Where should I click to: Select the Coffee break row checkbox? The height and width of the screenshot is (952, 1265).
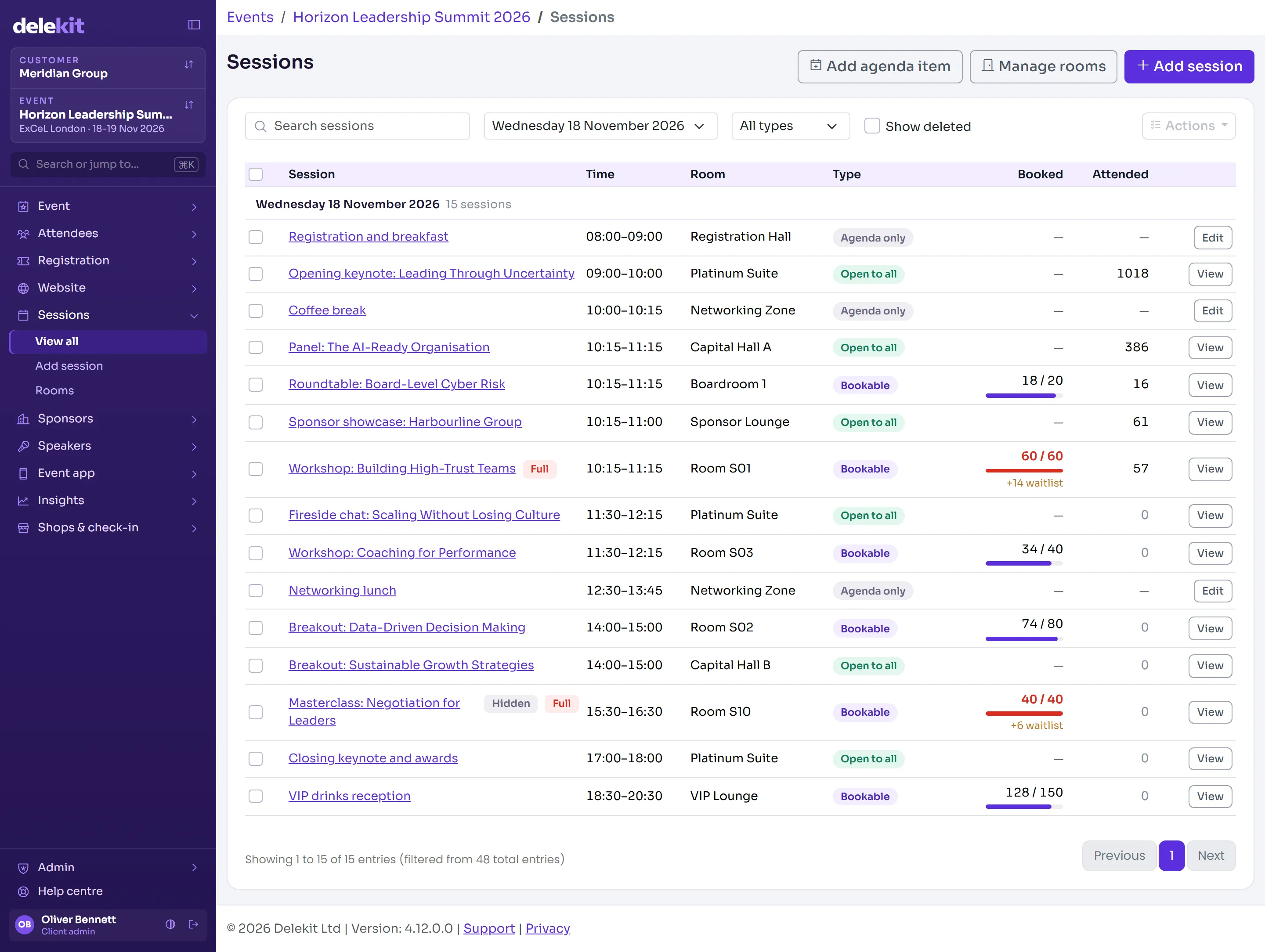256,311
